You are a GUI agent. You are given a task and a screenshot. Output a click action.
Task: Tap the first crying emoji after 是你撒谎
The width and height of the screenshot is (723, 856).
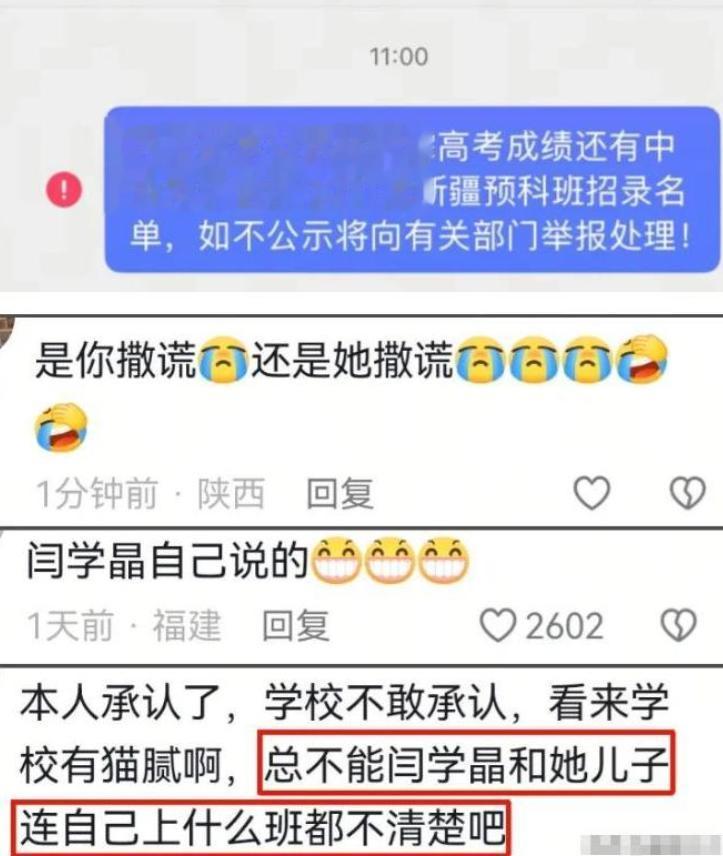click(223, 360)
